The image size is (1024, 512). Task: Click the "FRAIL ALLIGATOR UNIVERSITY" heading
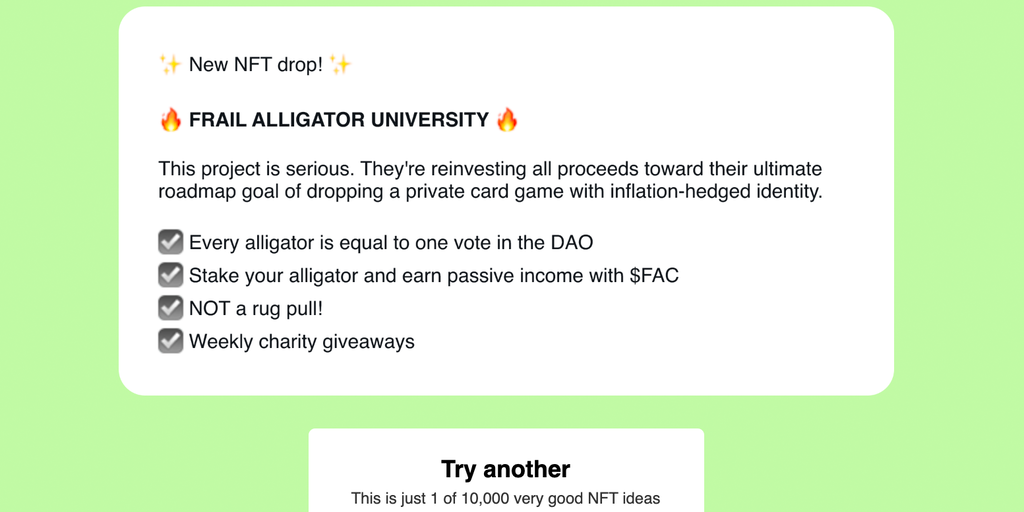339,120
